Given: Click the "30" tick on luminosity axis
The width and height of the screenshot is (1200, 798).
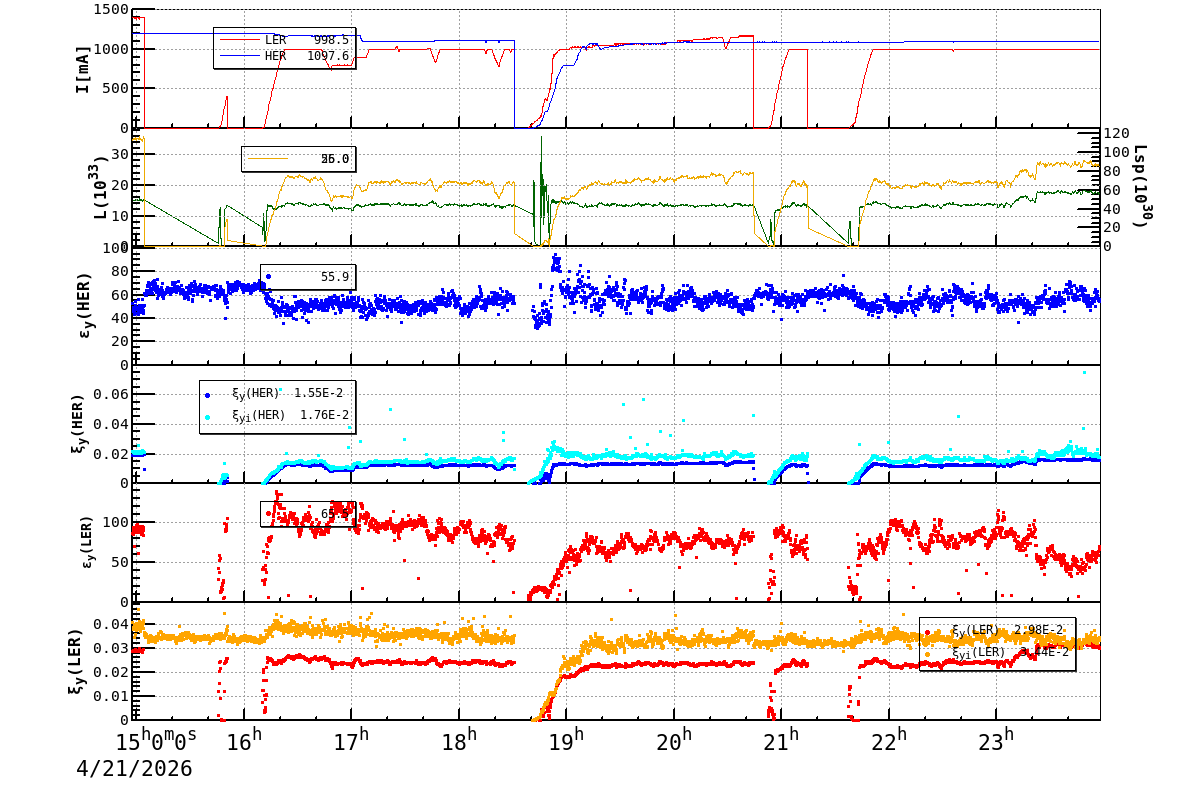Looking at the screenshot, I should [120, 154].
